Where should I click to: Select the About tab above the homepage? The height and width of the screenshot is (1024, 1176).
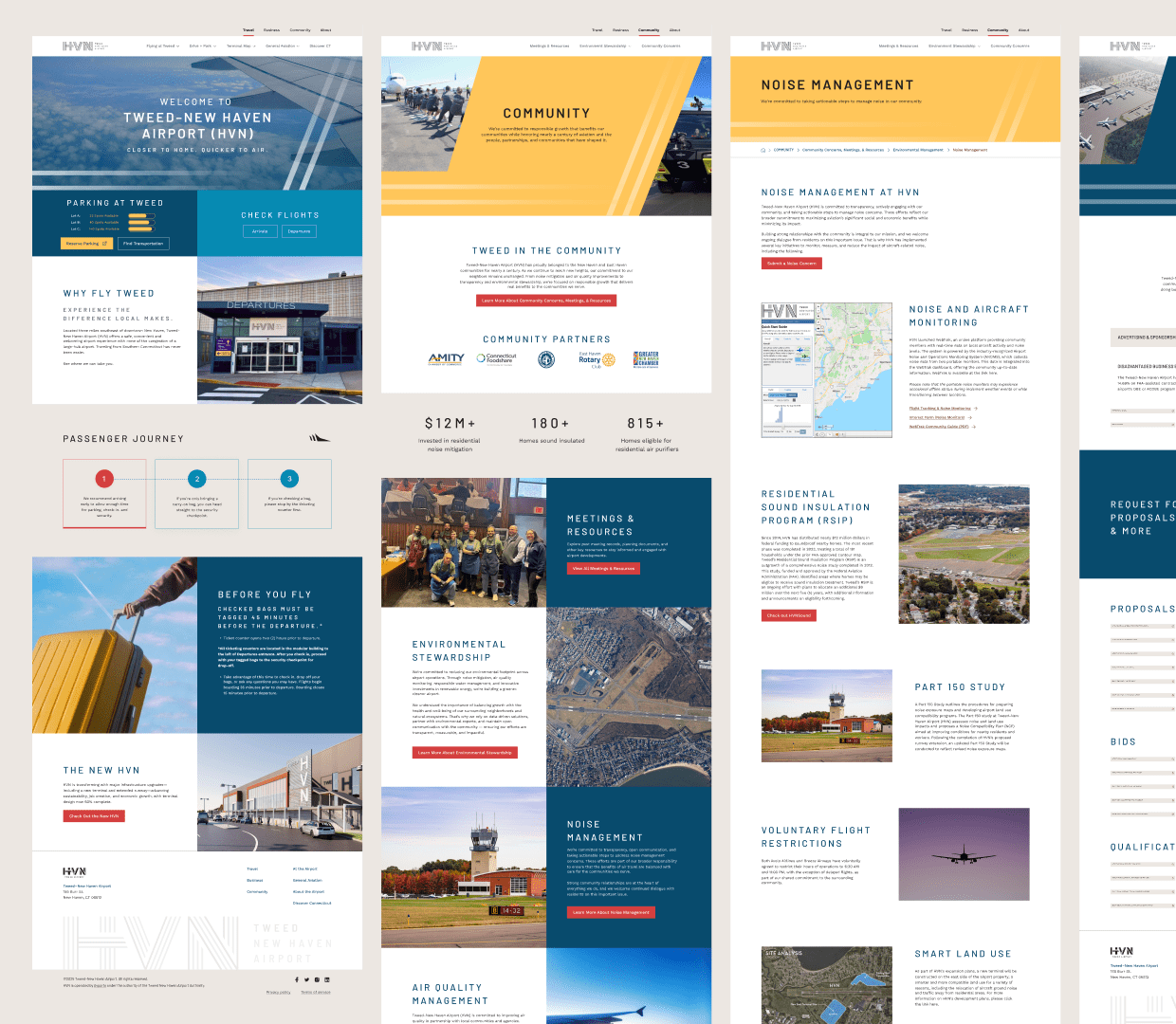click(325, 30)
